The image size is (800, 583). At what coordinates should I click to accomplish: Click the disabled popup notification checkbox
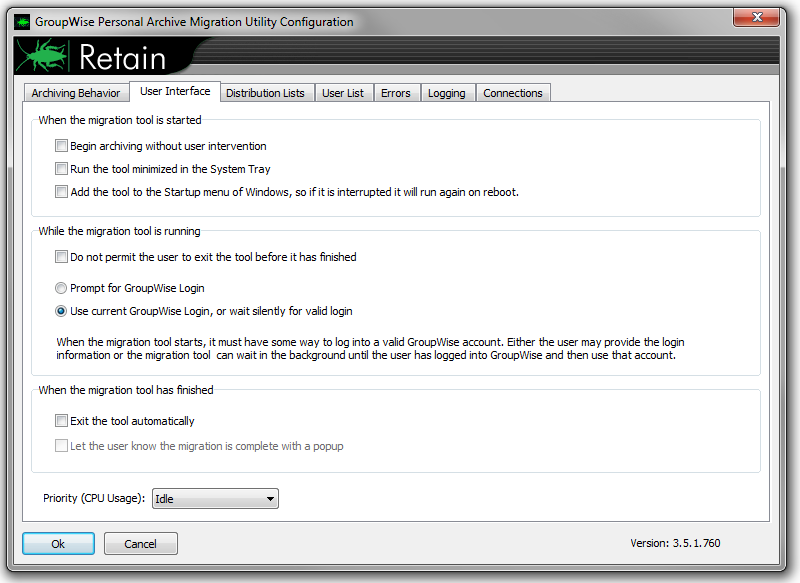[x=61, y=446]
